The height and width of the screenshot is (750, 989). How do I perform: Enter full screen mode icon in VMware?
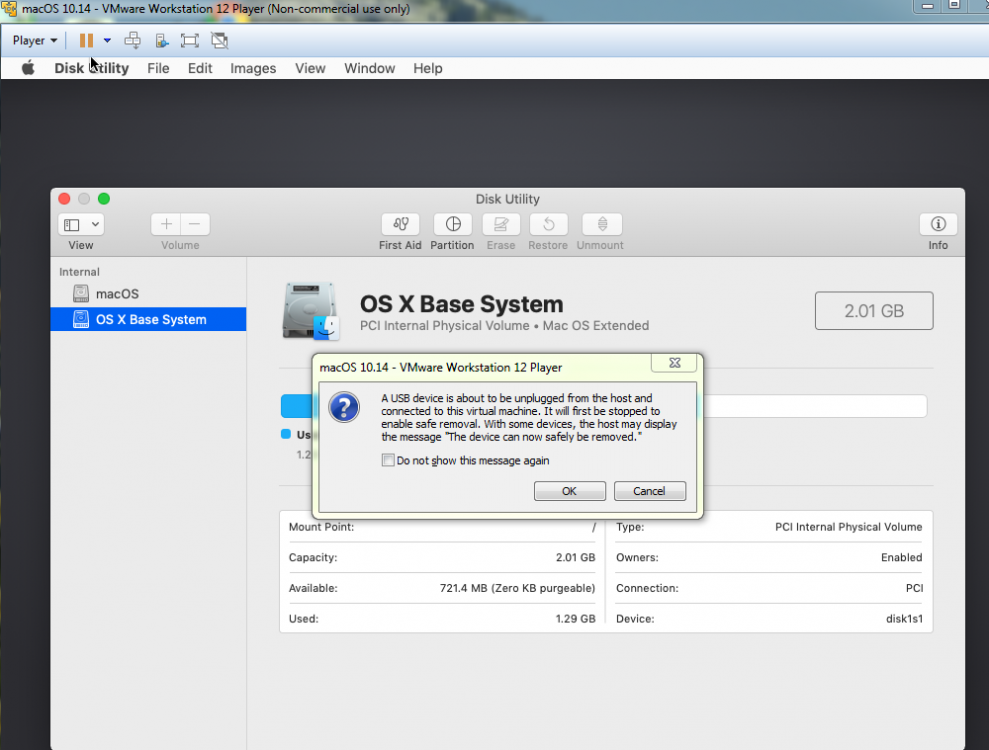[189, 40]
